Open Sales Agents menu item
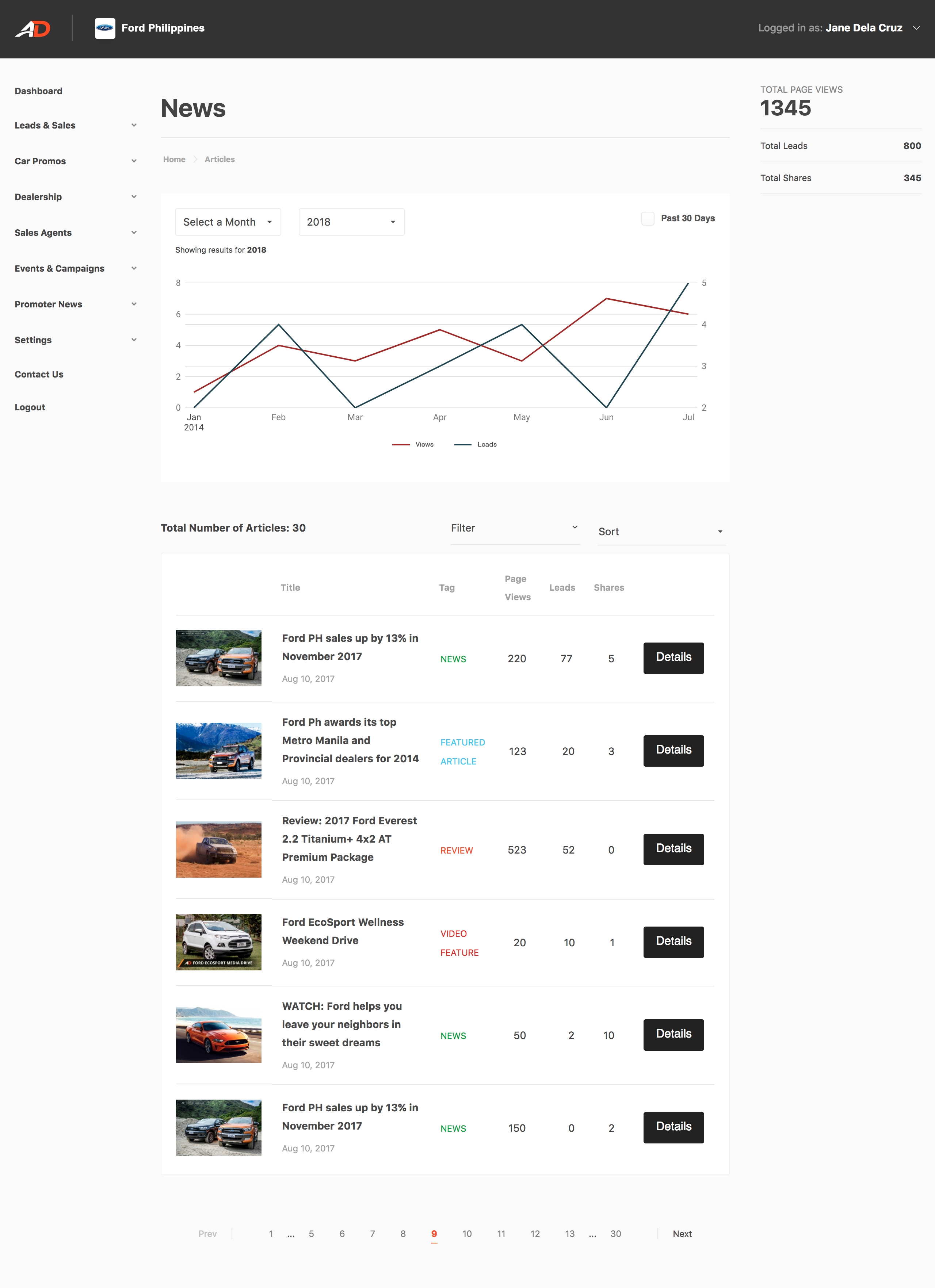This screenshot has width=935, height=1288. coord(43,233)
